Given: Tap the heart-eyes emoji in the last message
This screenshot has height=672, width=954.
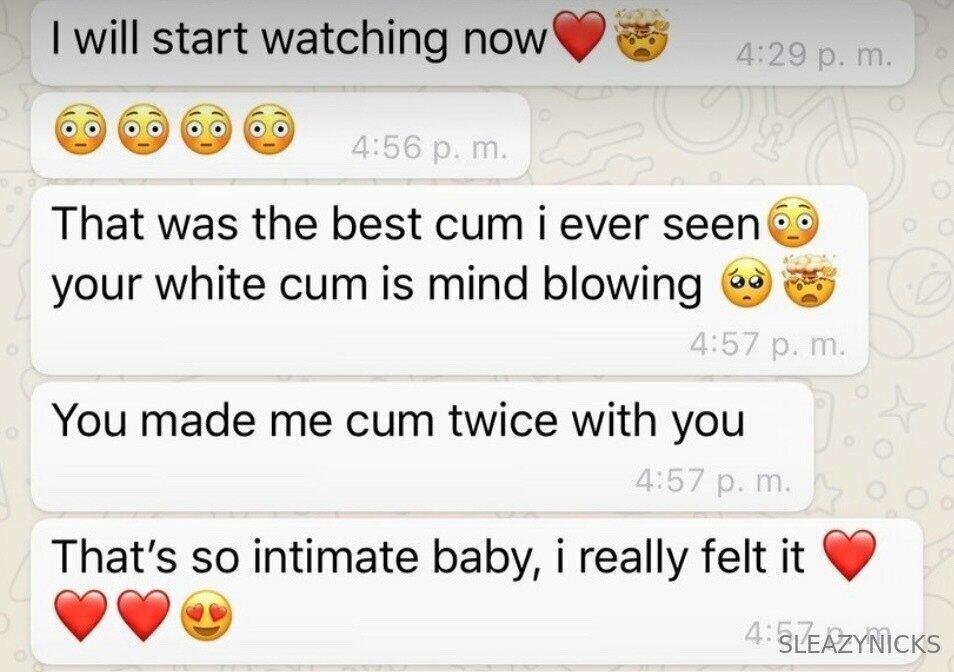Looking at the screenshot, I should 207,615.
